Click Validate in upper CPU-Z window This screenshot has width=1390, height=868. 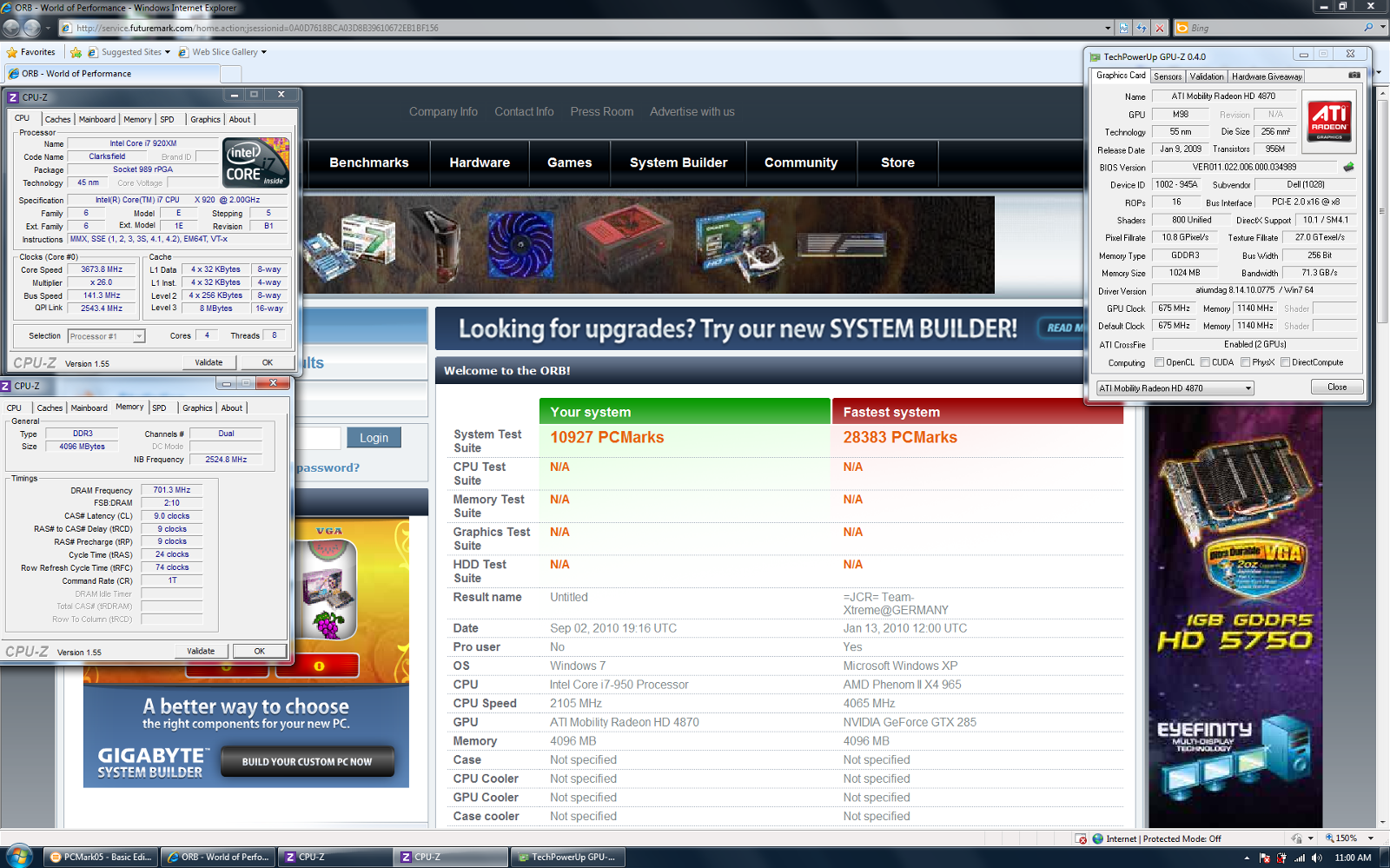pyautogui.click(x=208, y=362)
